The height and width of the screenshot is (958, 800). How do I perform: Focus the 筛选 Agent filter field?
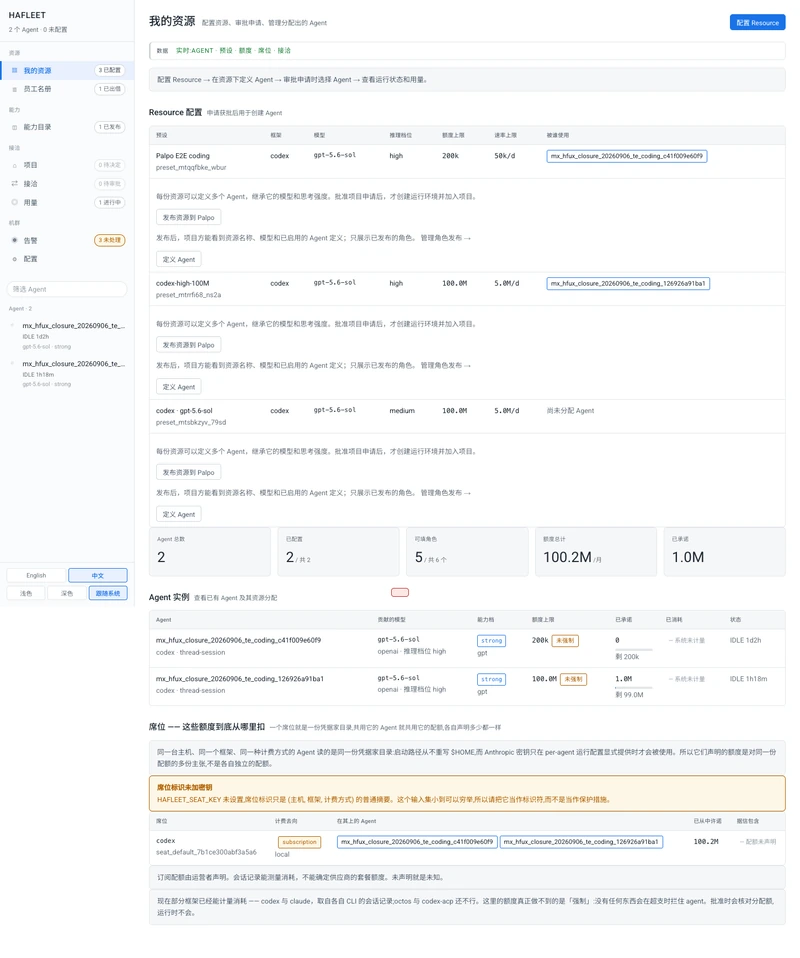67,289
